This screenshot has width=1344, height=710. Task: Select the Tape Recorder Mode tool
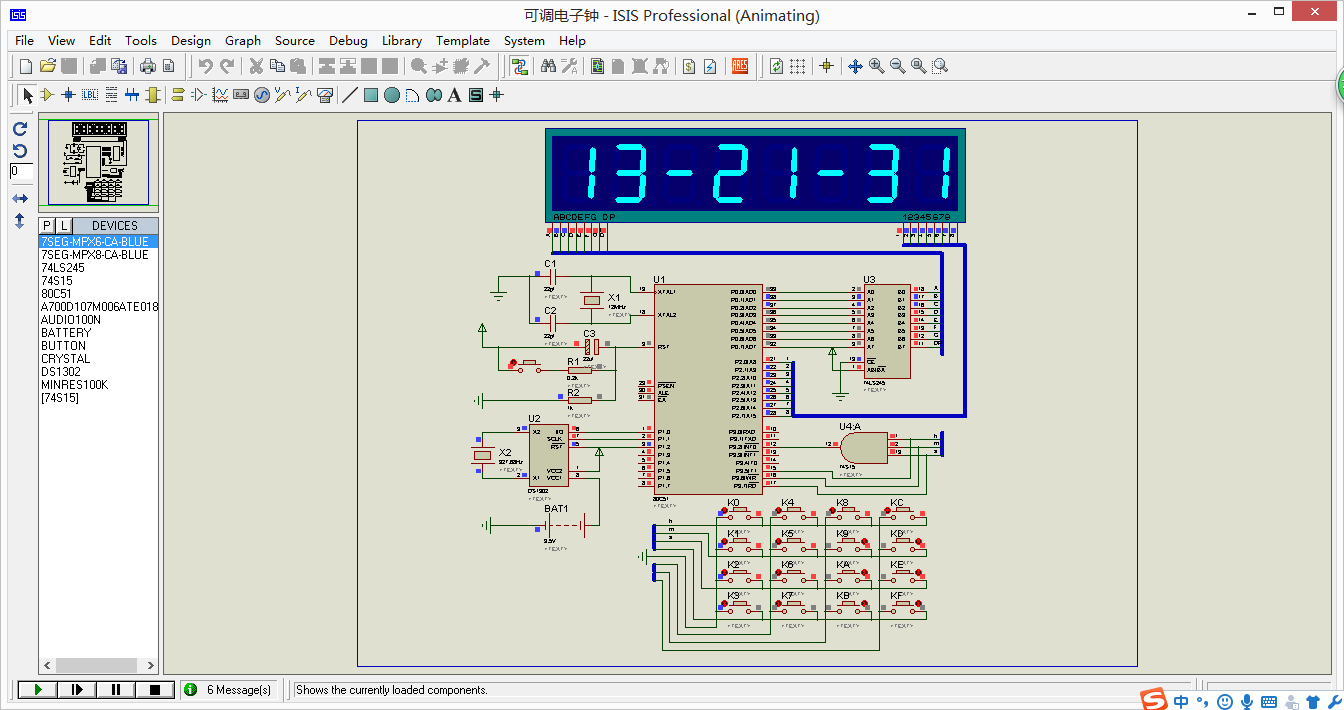coord(241,95)
